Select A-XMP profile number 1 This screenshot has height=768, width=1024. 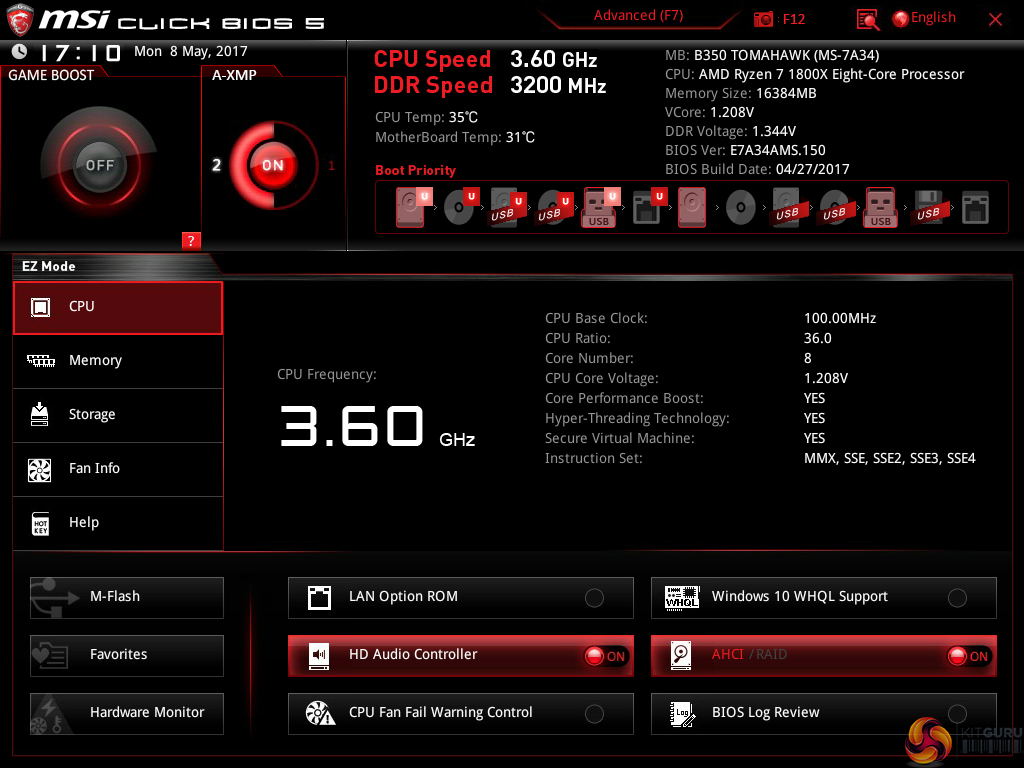tap(331, 166)
